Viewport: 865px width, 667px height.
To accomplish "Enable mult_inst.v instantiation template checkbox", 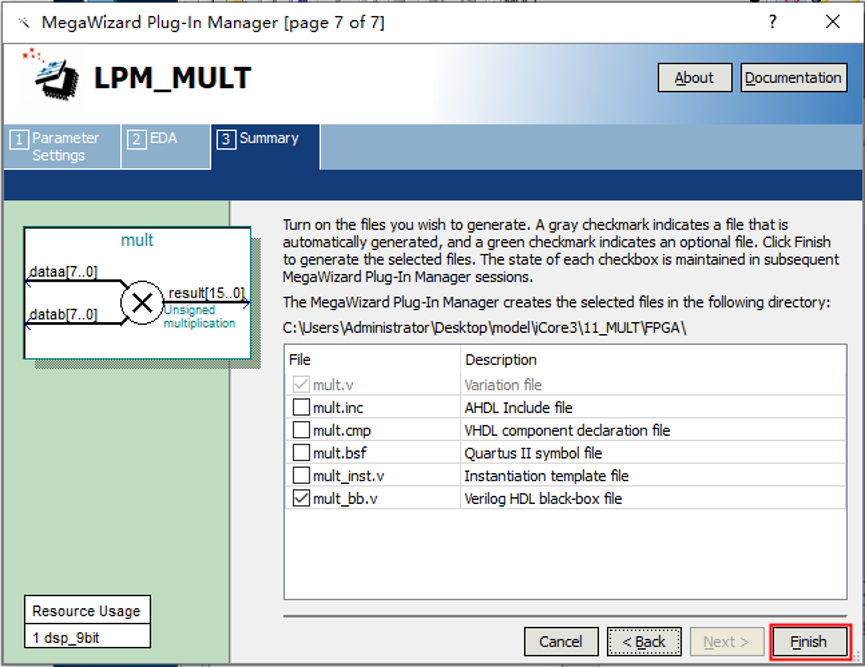I will [301, 476].
